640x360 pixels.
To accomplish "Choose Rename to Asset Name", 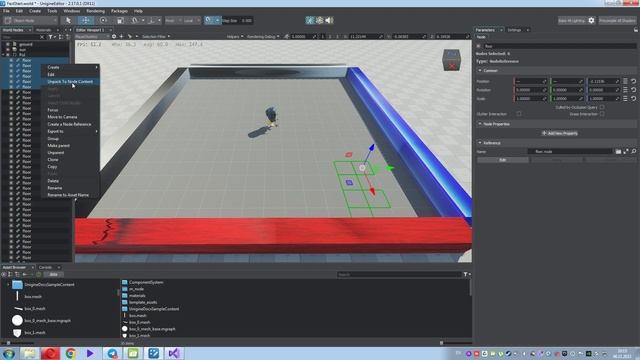I will tap(68, 195).
